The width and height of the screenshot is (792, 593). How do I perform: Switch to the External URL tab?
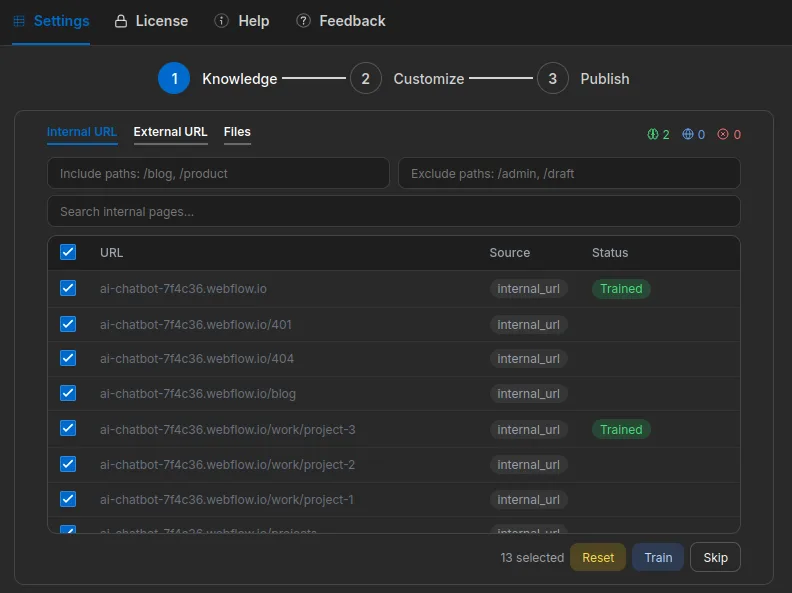click(170, 132)
